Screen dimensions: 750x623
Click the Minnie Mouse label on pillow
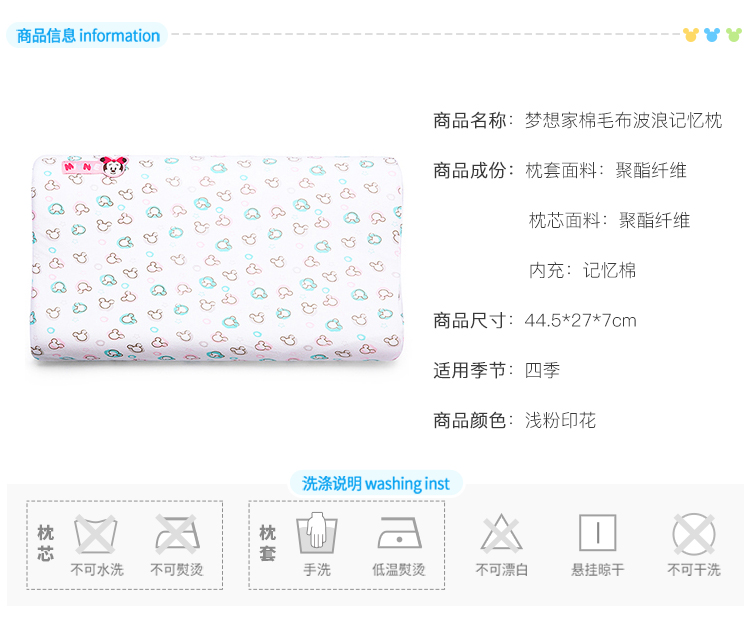(96, 167)
